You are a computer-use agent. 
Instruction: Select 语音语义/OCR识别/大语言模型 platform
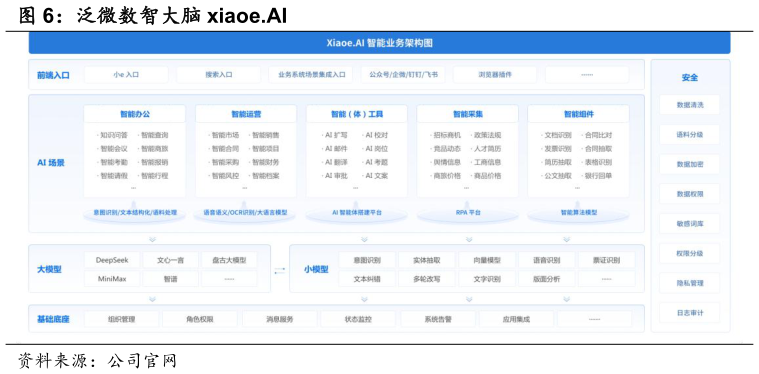[x=246, y=212]
